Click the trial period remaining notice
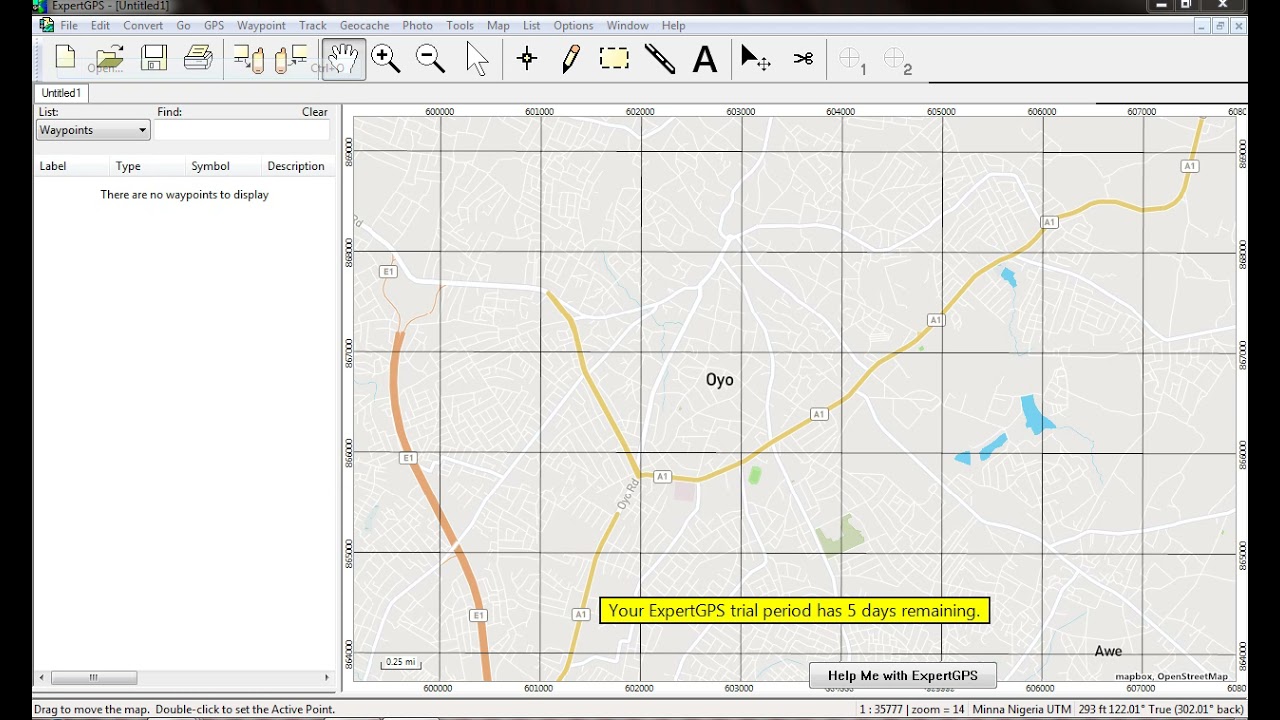 pos(794,610)
